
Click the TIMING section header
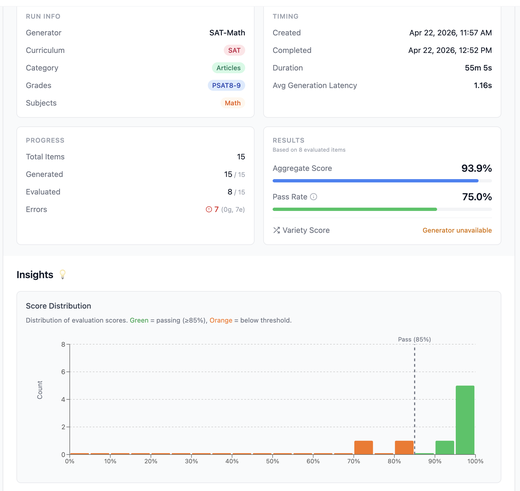(x=285, y=16)
